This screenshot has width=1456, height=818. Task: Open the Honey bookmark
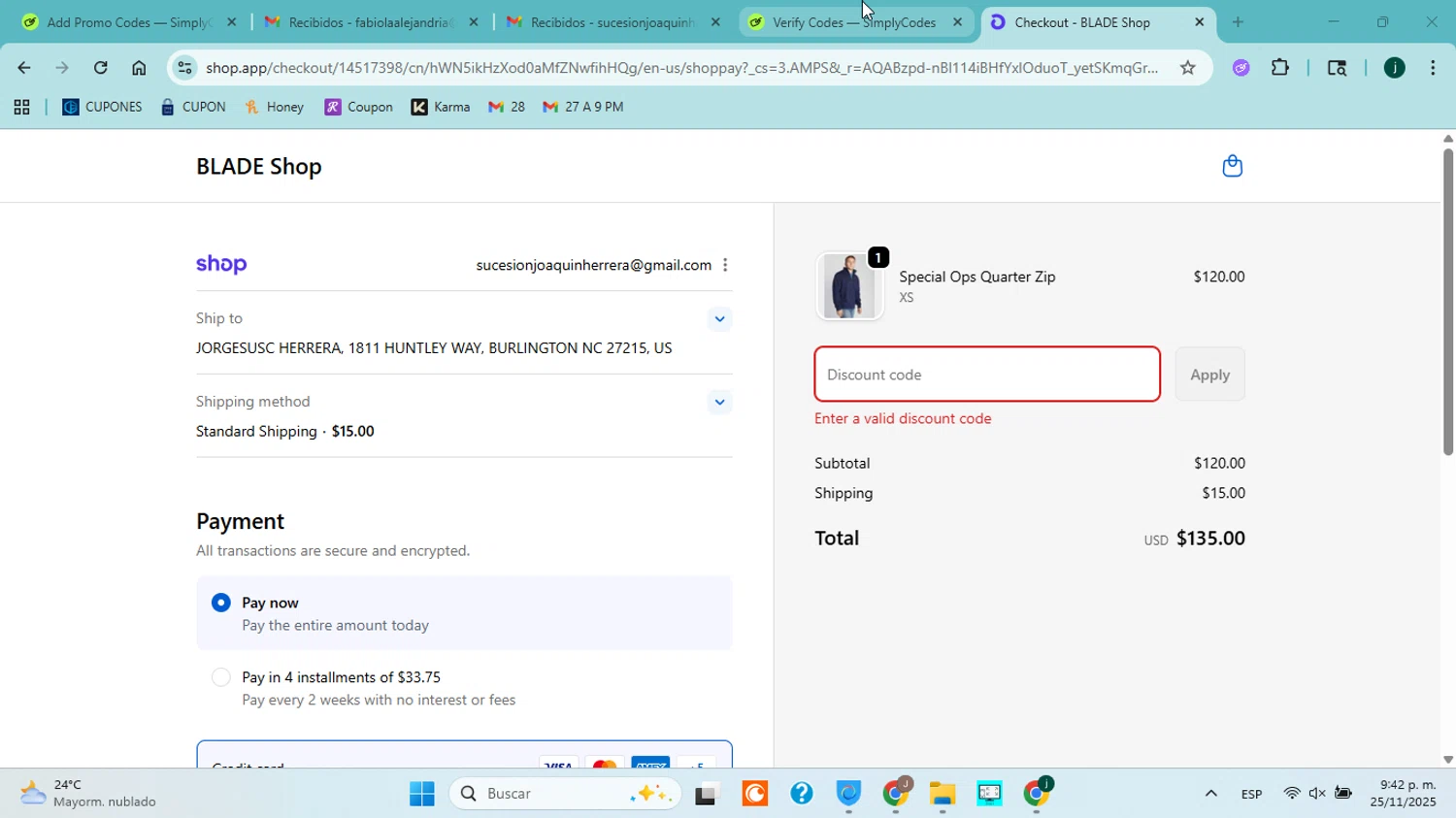275,108
